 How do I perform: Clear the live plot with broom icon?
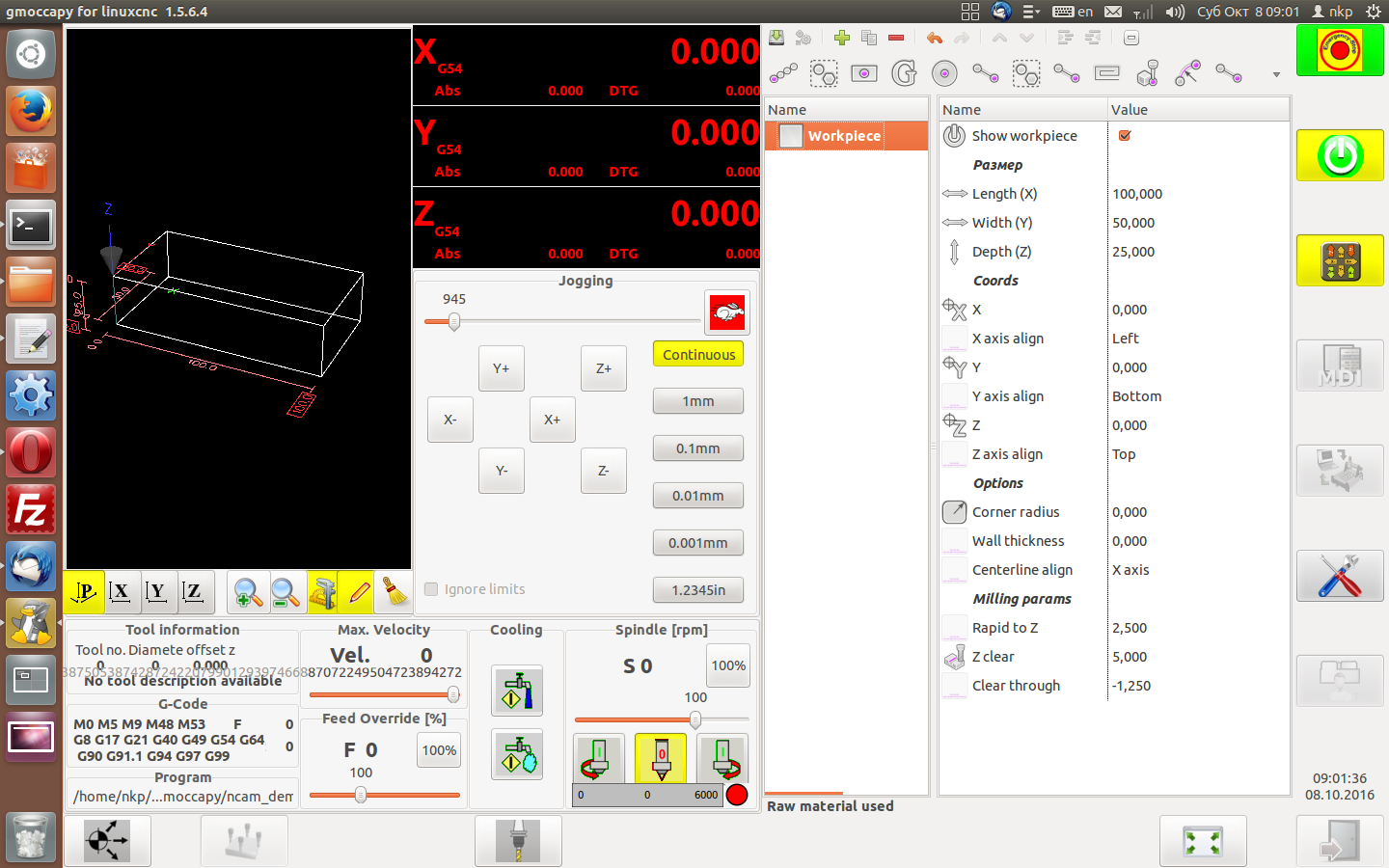[x=395, y=592]
